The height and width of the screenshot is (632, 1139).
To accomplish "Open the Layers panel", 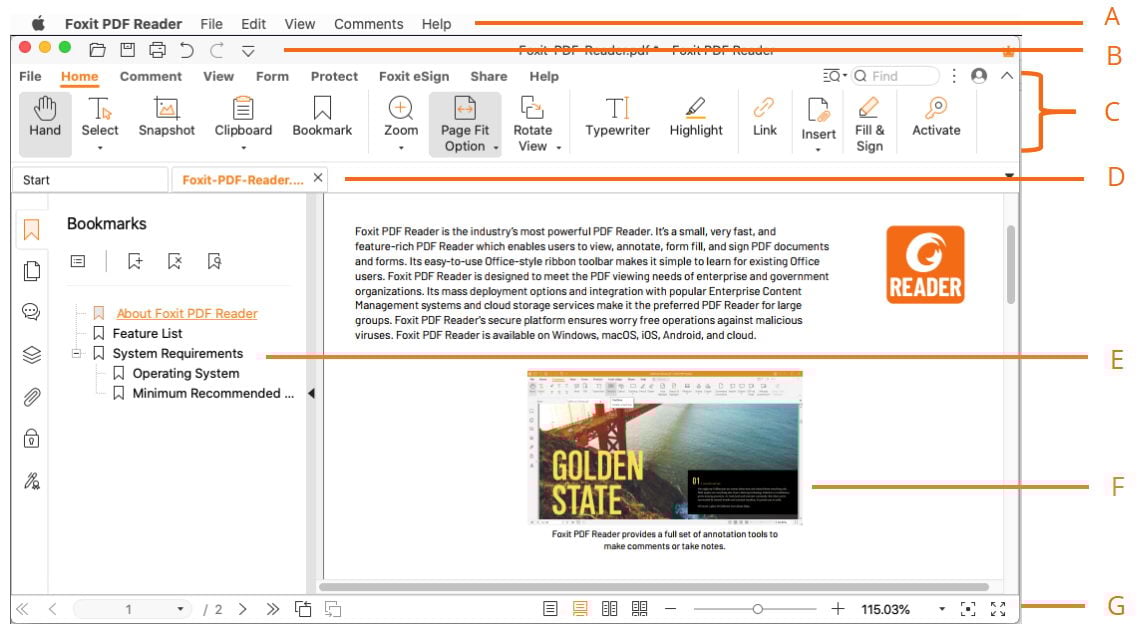I will [31, 353].
